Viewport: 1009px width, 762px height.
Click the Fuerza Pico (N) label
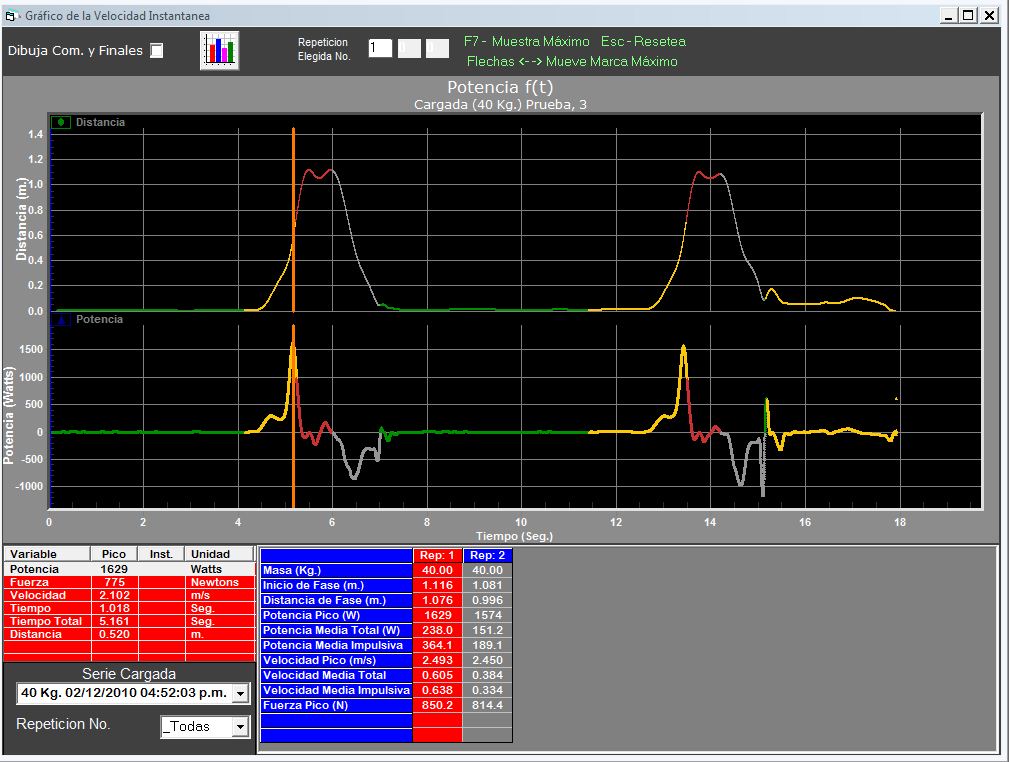pos(337,705)
